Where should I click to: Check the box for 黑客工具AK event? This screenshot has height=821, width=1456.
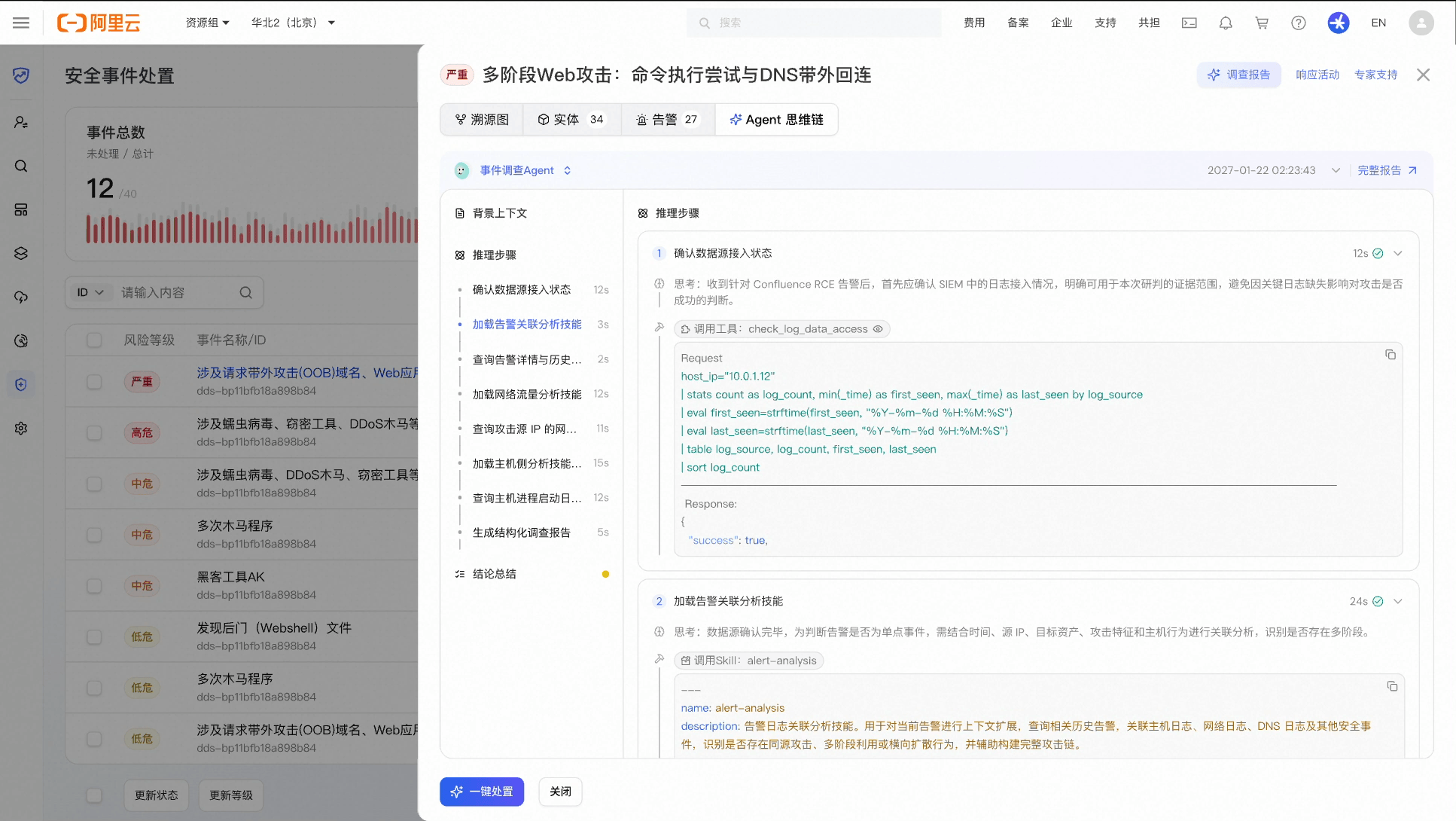pos(94,586)
